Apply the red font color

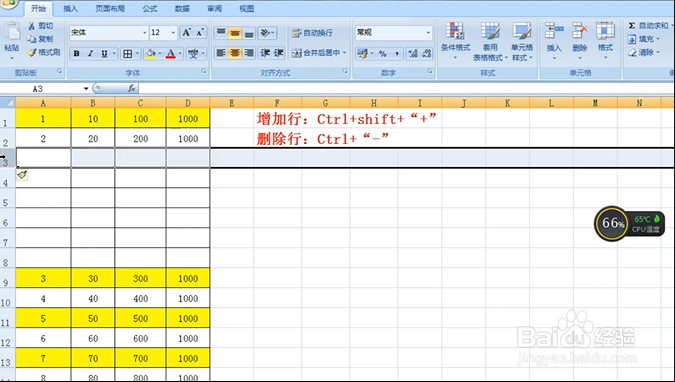pyautogui.click(x=170, y=53)
